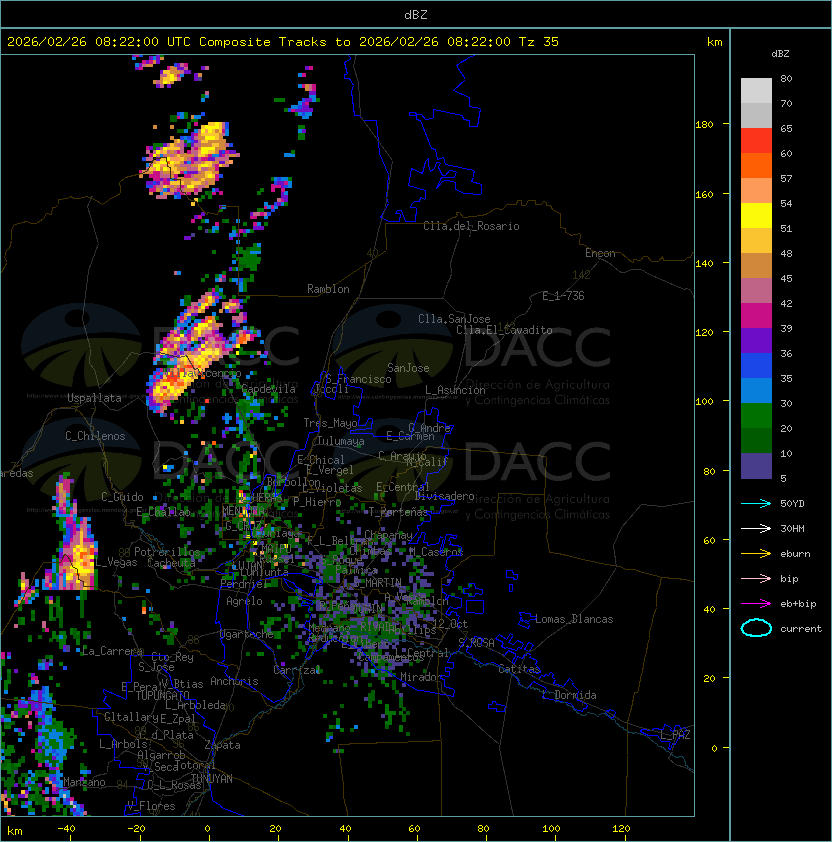Click the 'Lomas_Blancas' place label
This screenshot has height=842, width=832.
(x=574, y=619)
